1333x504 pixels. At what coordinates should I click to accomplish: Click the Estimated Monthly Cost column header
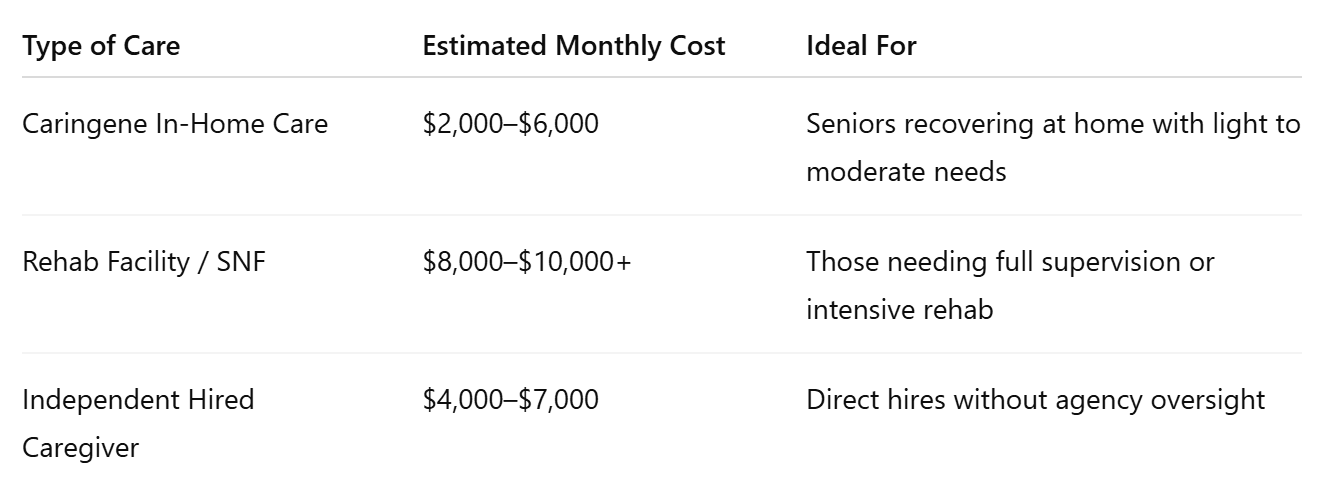[x=574, y=46]
